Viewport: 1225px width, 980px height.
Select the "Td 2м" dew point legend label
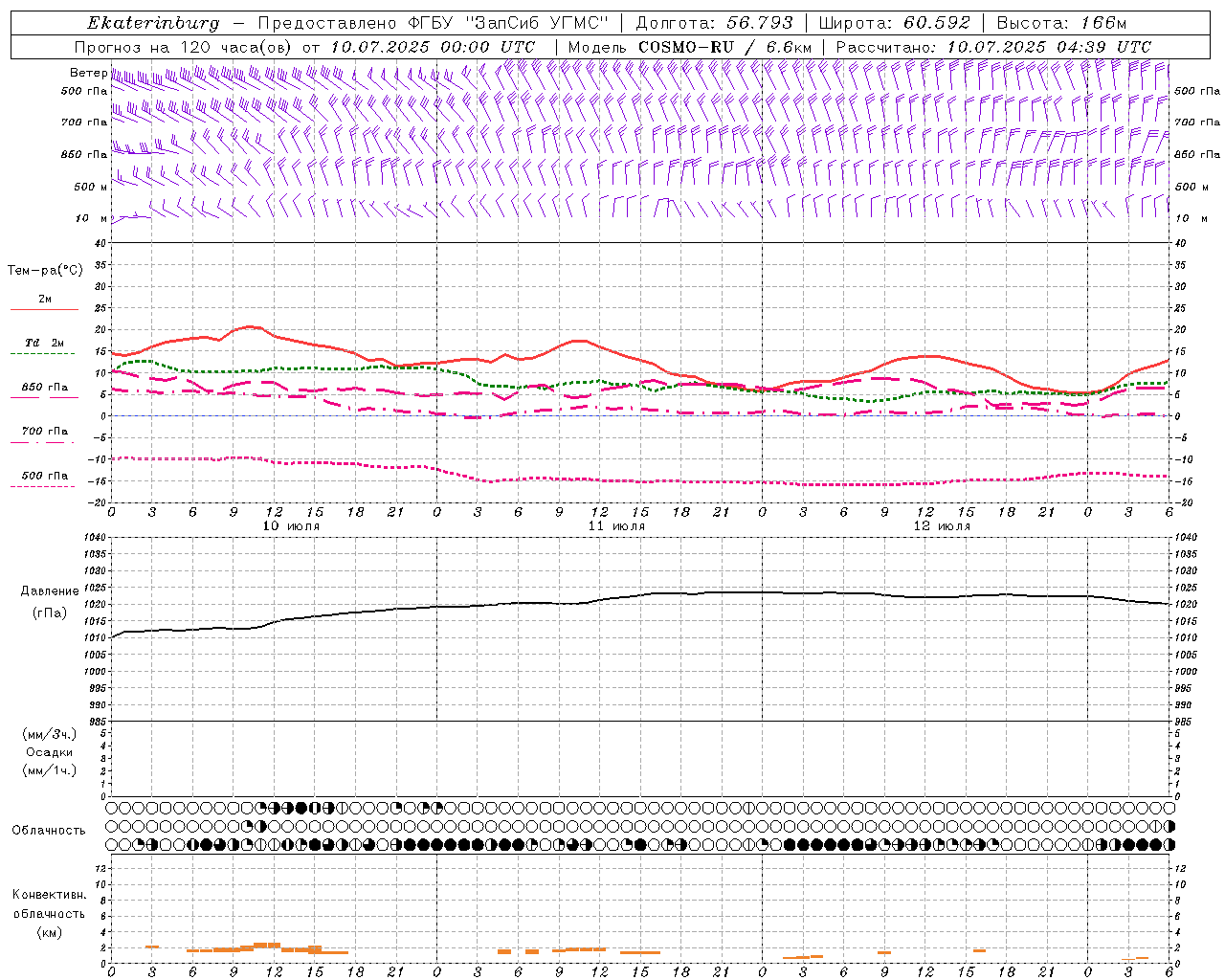(44, 343)
